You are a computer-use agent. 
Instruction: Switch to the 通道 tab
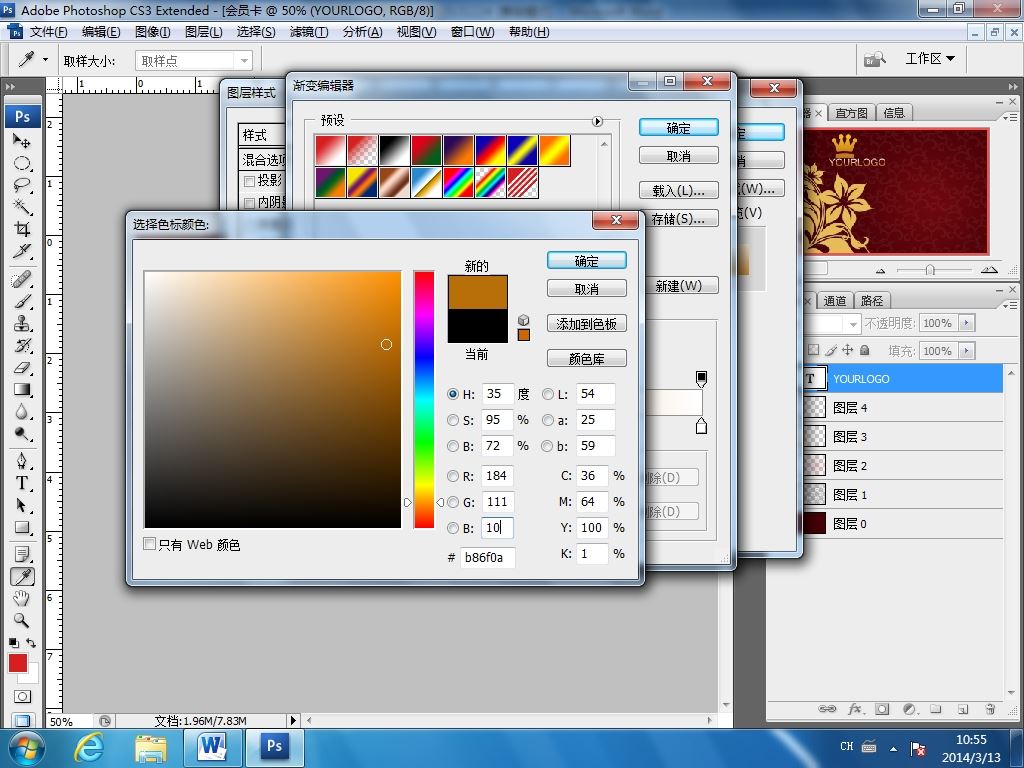[x=834, y=300]
